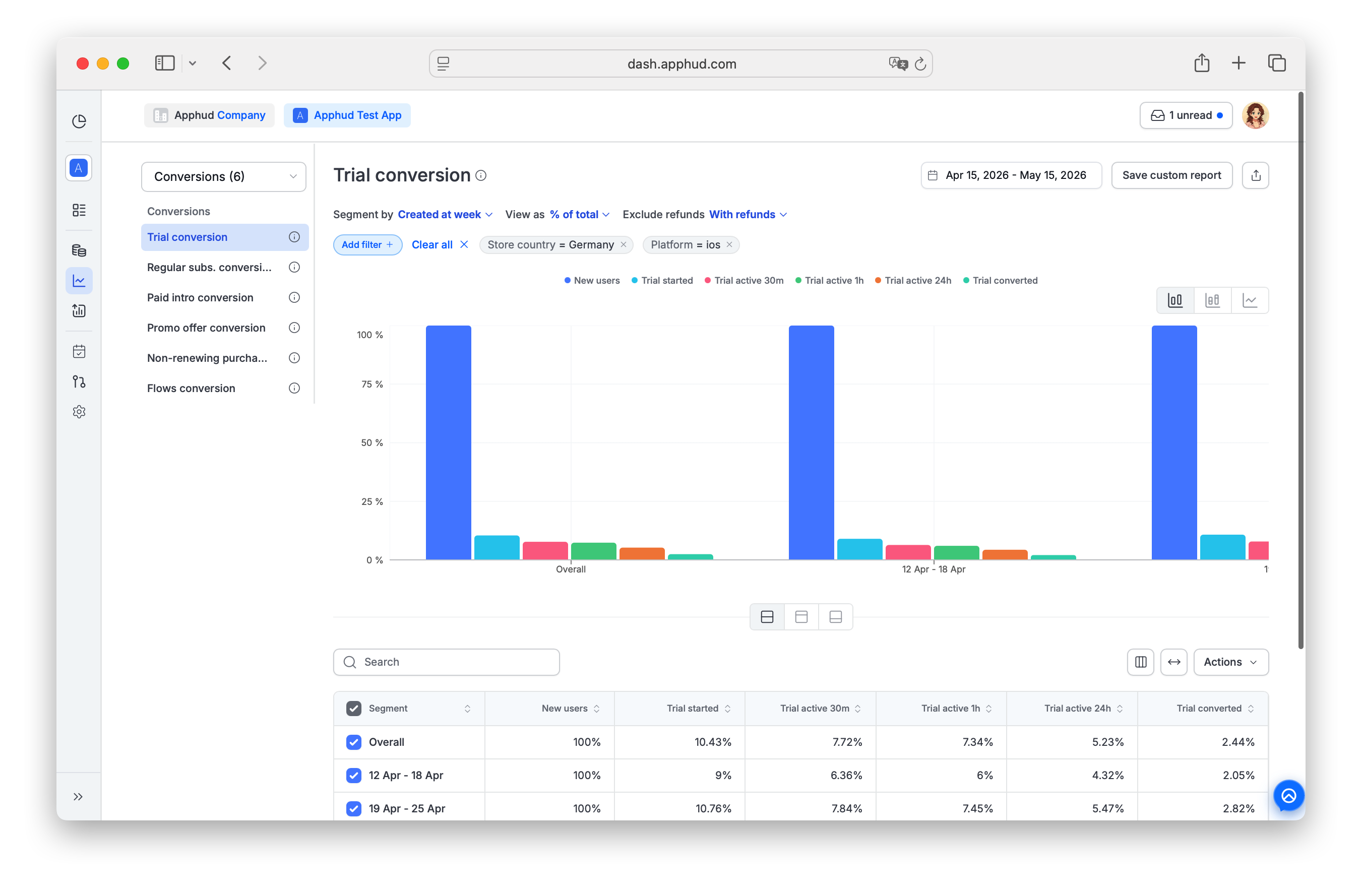Uncheck the 12 Apr - 18 Apr checkbox
This screenshot has width=1362, height=896.
[354, 775]
